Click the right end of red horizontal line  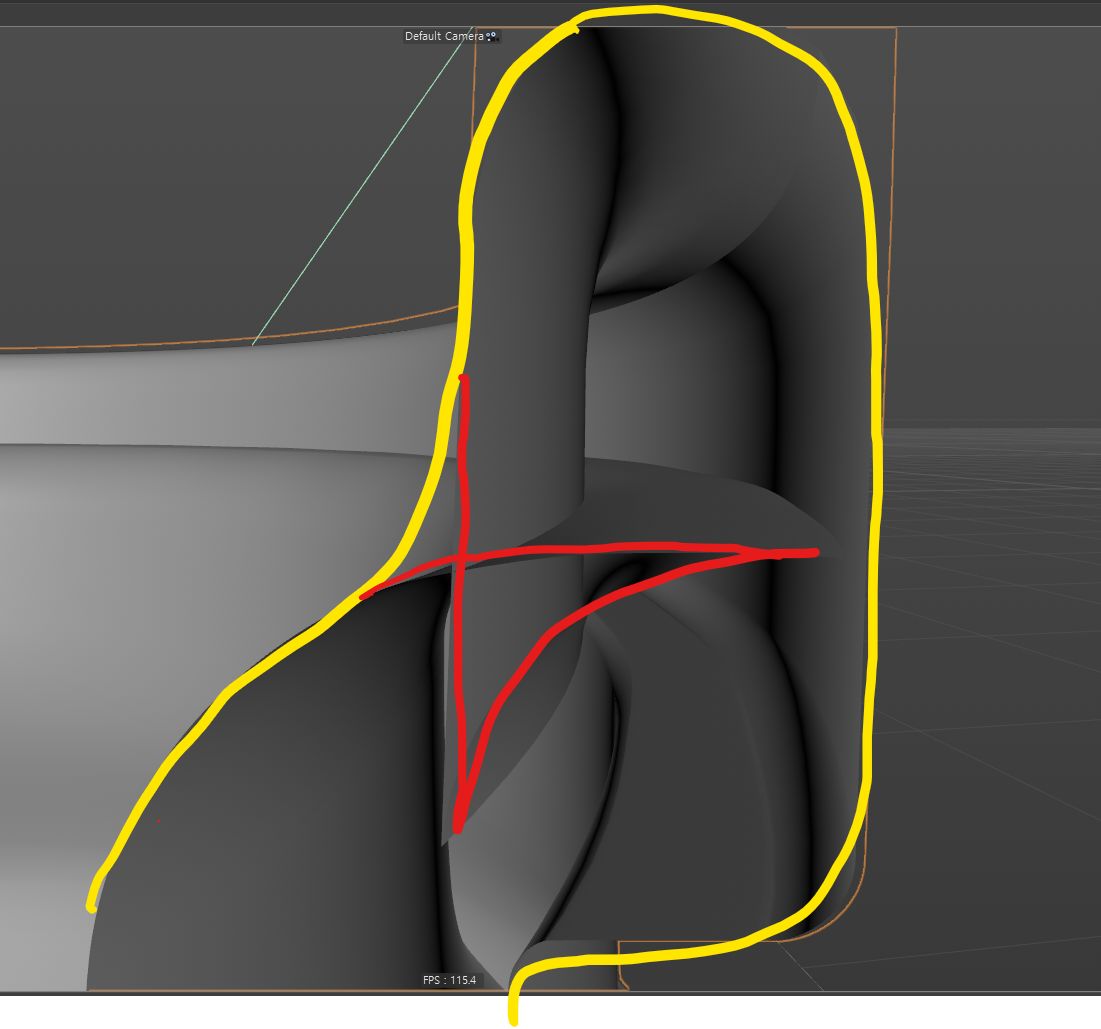pos(815,552)
